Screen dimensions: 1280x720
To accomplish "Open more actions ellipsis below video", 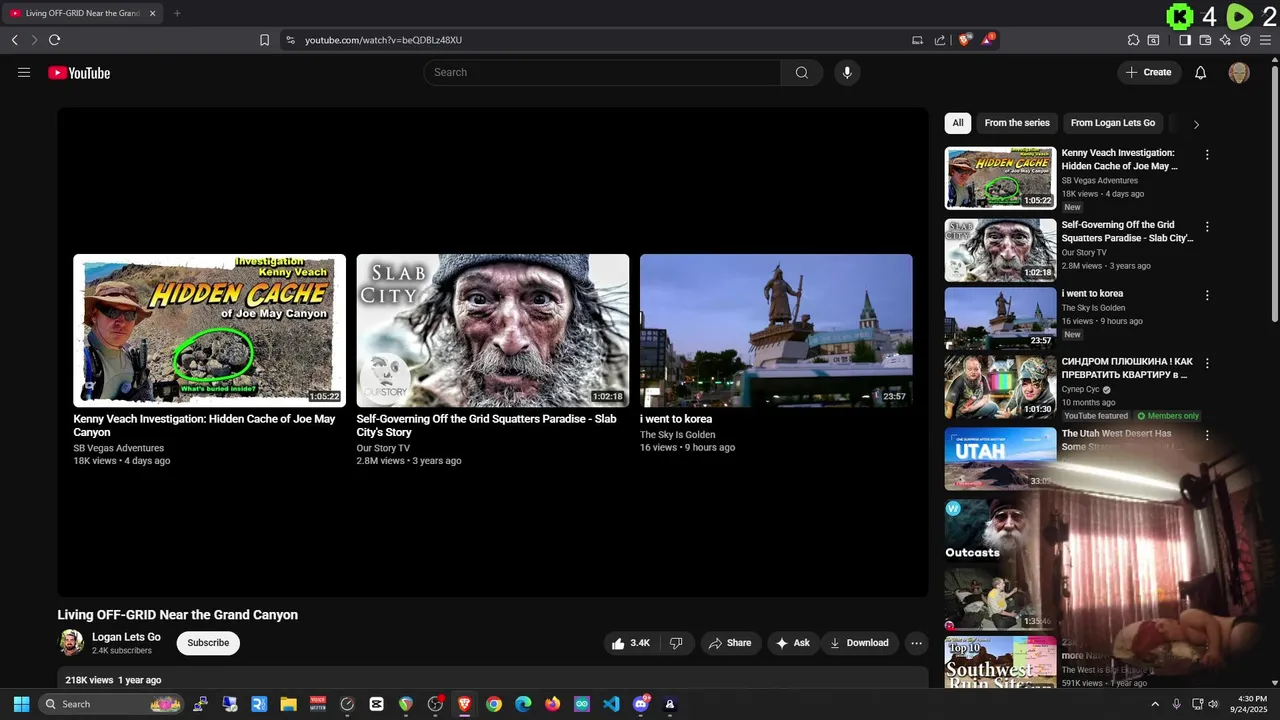I will (916, 643).
